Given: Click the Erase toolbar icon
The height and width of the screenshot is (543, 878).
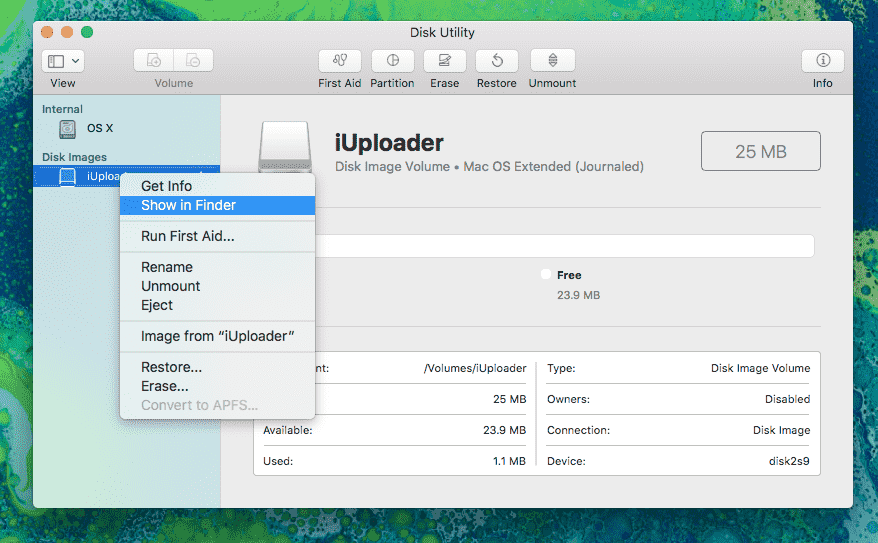Looking at the screenshot, I should (x=445, y=60).
